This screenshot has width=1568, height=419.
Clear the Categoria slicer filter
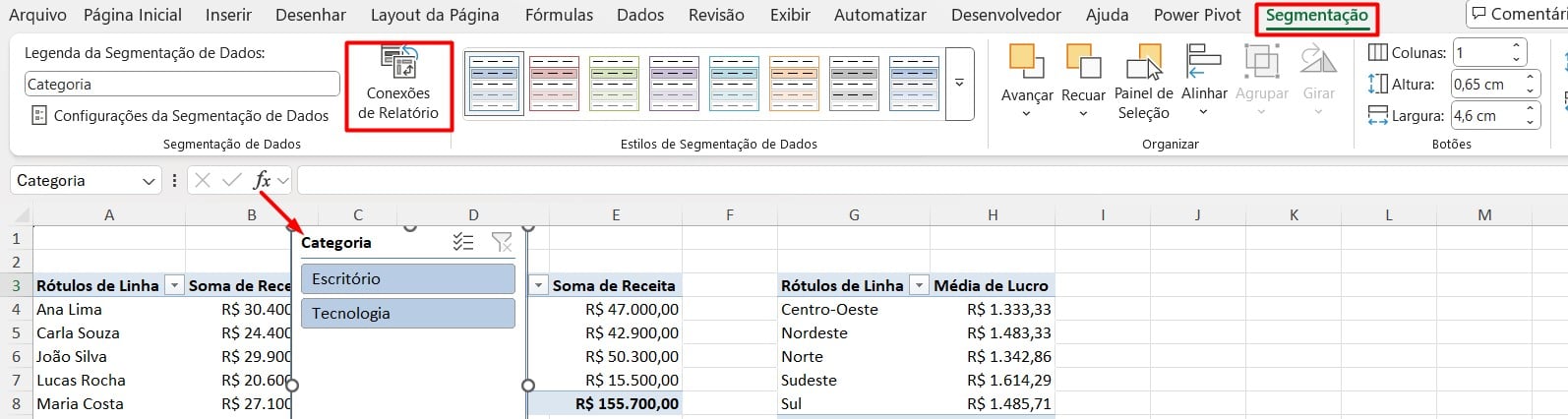(502, 242)
